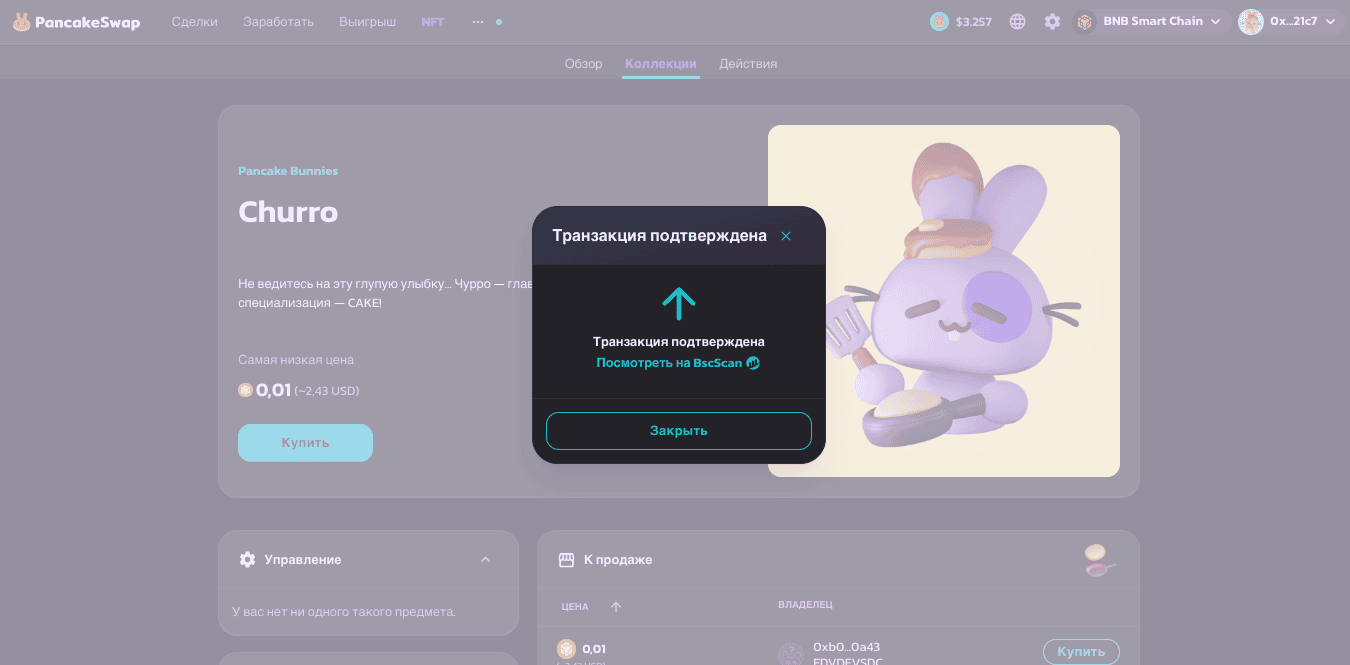Open the Заработать menu

point(278,21)
